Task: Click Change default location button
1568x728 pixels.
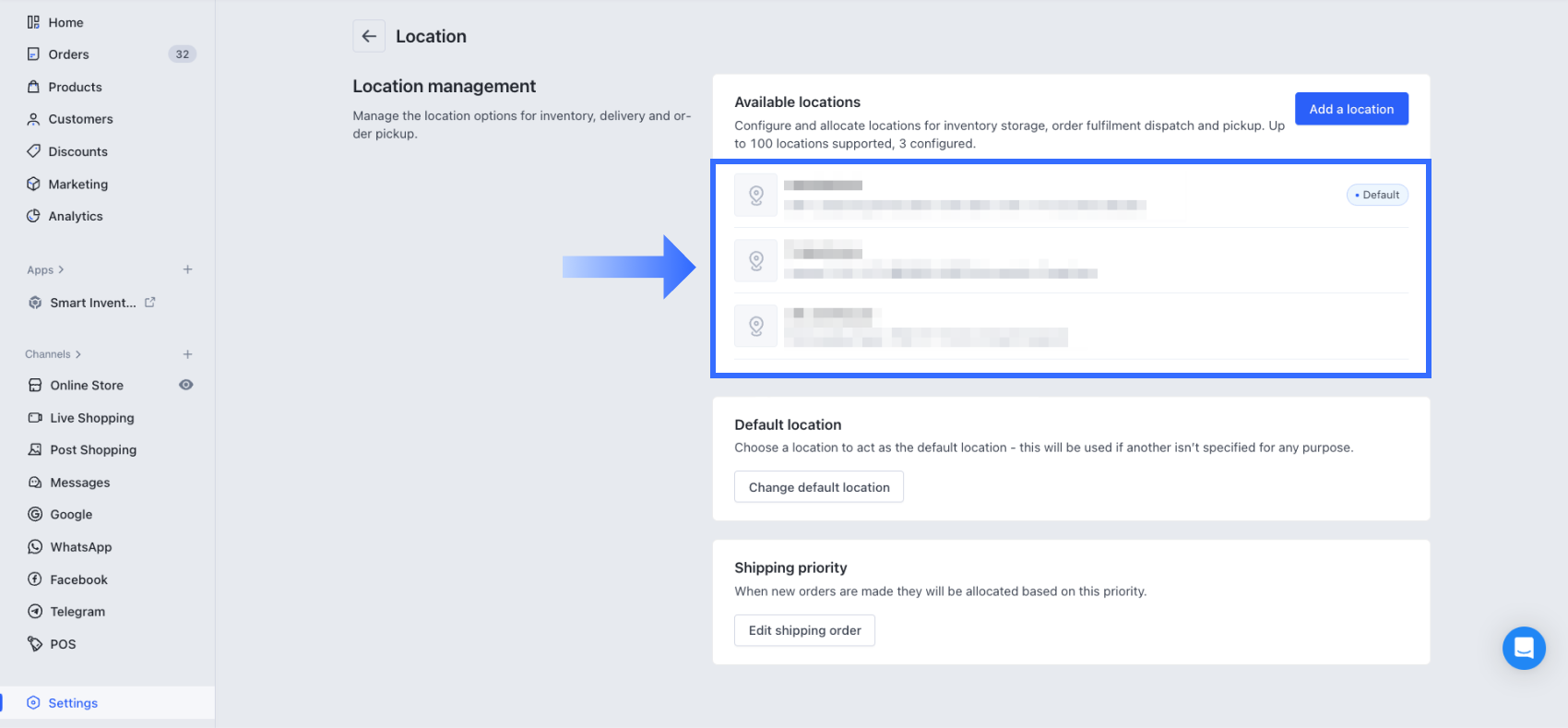Action: tap(818, 487)
